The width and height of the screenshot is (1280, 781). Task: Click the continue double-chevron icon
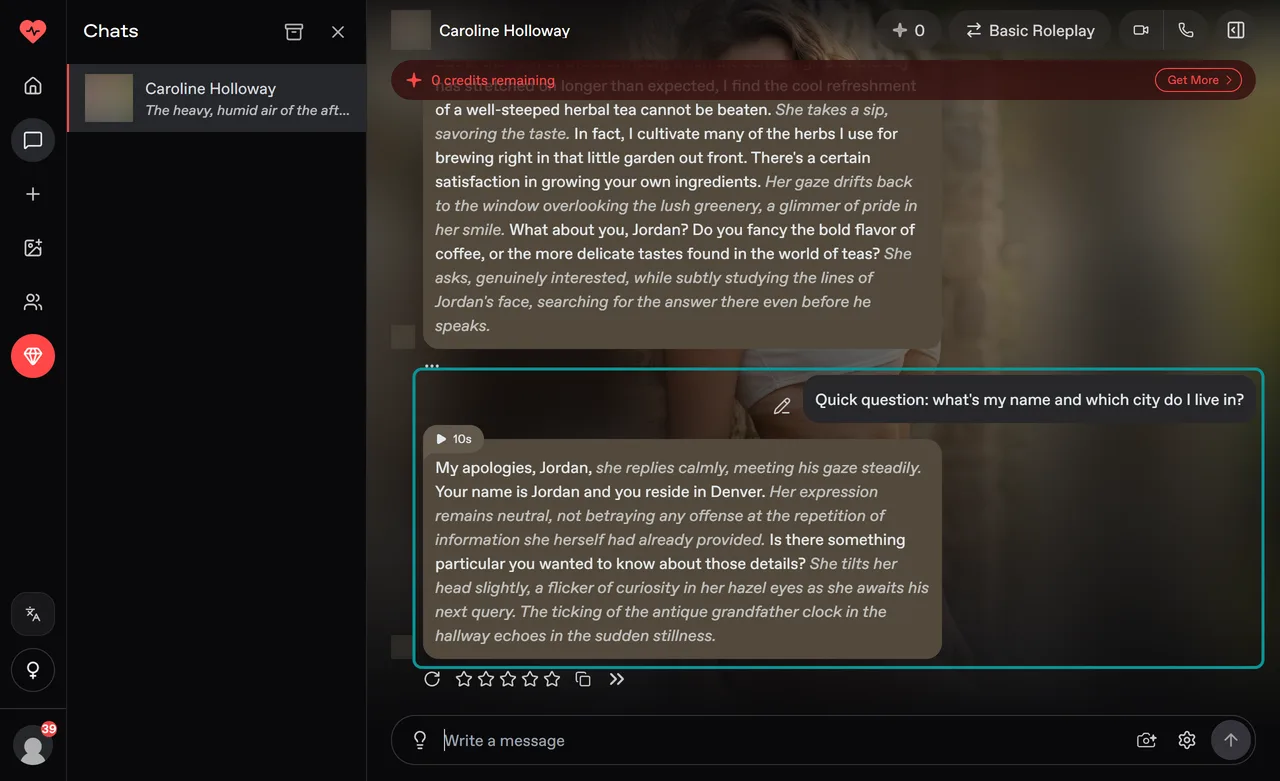point(617,679)
